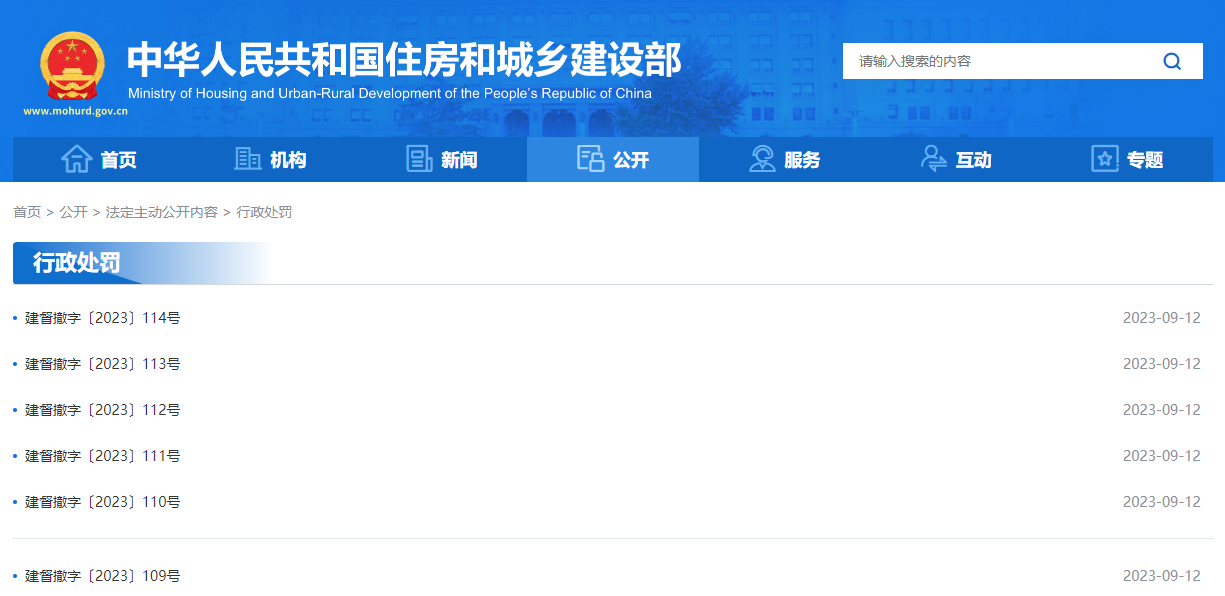The height and width of the screenshot is (596, 1225).
Task: Click the date in the 114号 row
Action: point(1161,318)
